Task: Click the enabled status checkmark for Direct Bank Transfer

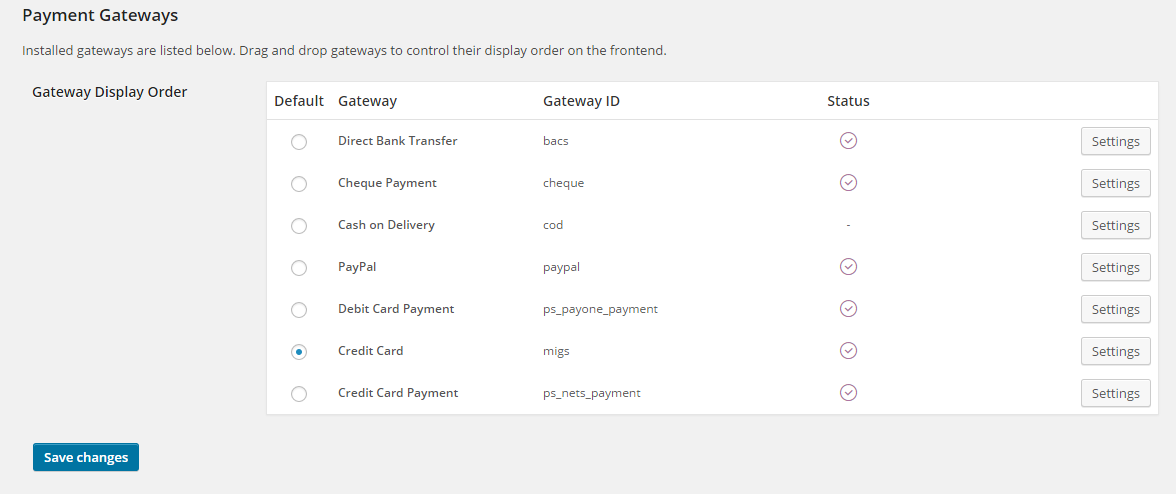Action: [849, 141]
